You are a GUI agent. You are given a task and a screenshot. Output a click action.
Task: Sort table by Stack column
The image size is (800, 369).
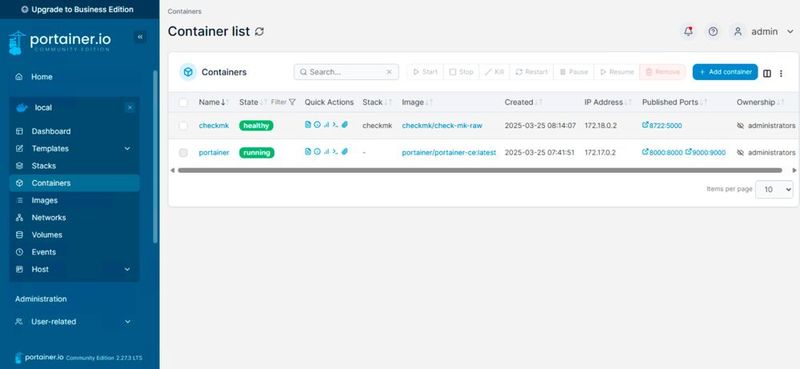377,102
